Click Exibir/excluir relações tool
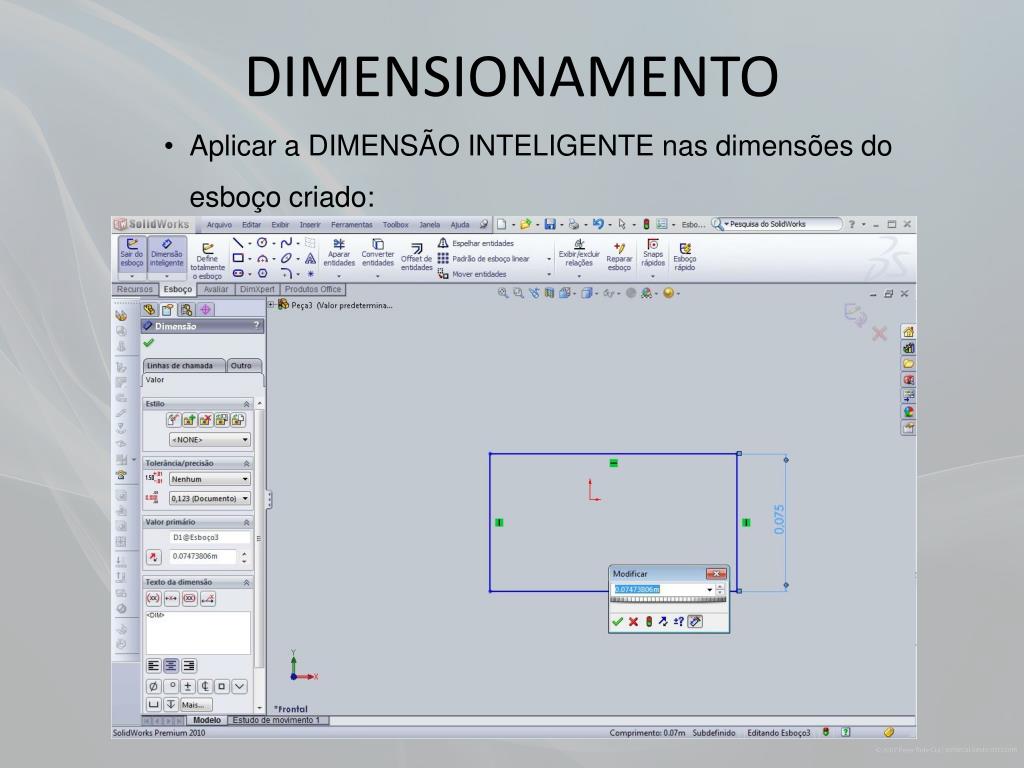The height and width of the screenshot is (768, 1024). pyautogui.click(x=579, y=253)
